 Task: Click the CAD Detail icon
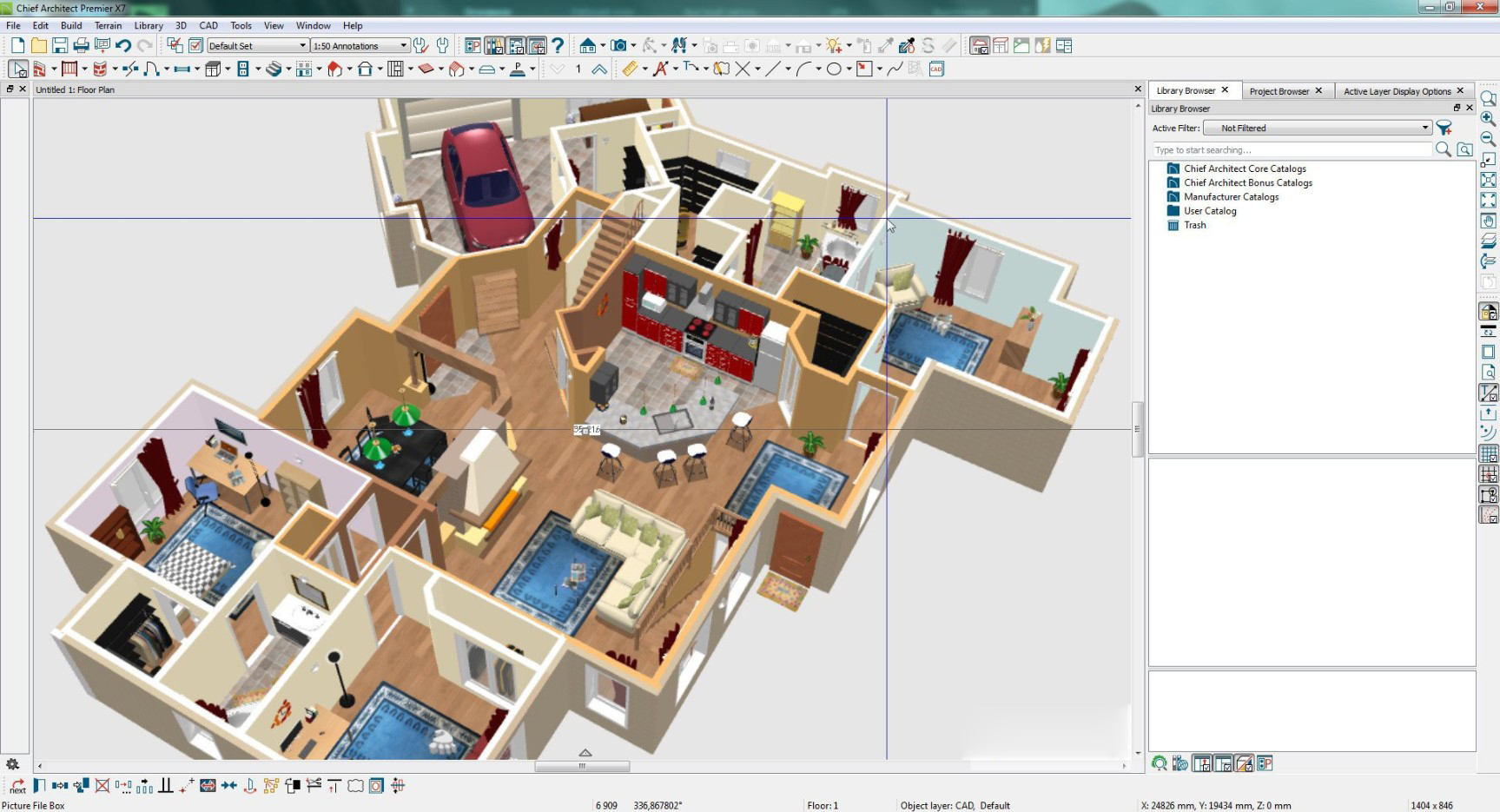[x=936, y=69]
